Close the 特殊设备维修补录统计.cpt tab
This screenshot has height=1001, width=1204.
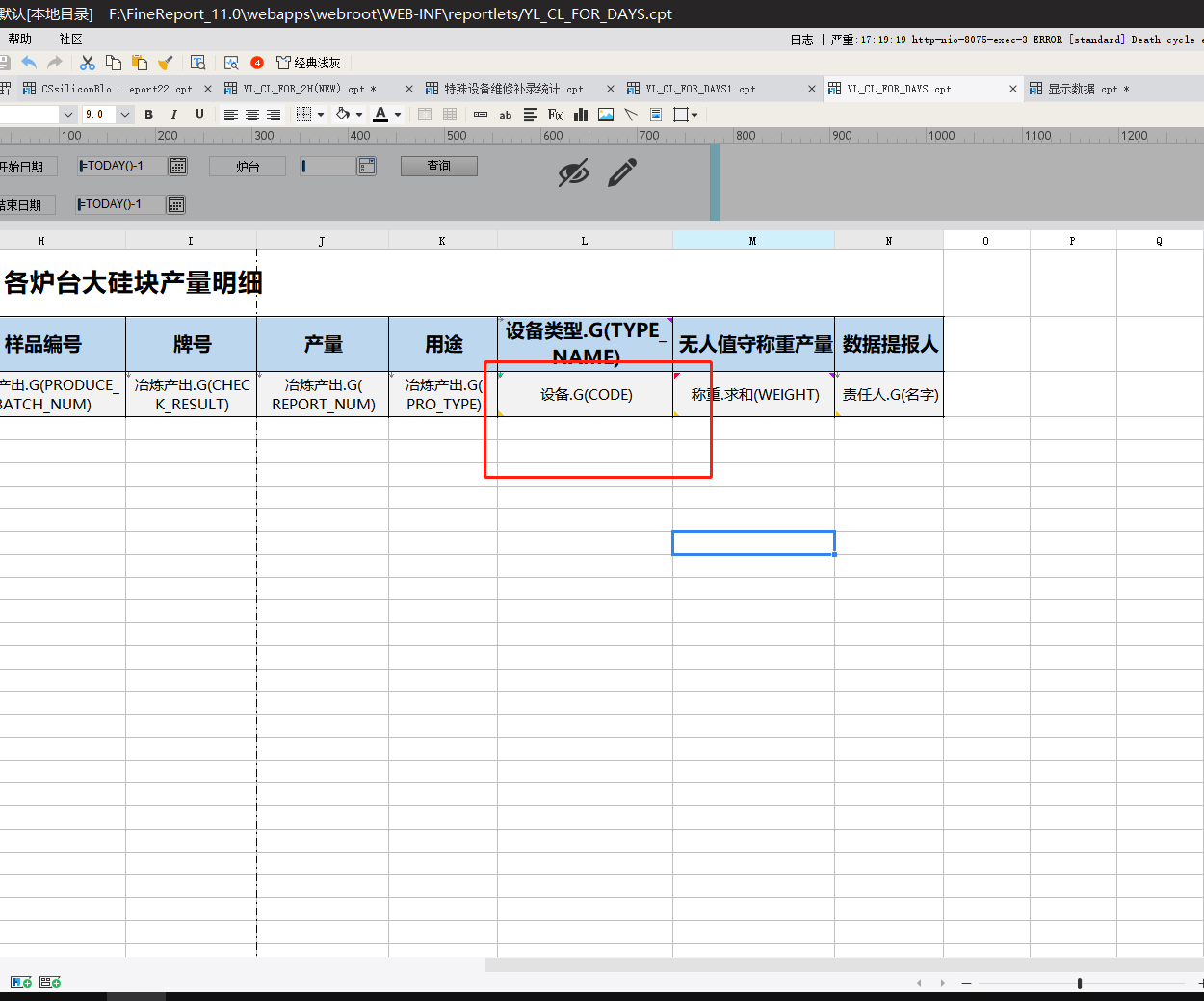[610, 89]
